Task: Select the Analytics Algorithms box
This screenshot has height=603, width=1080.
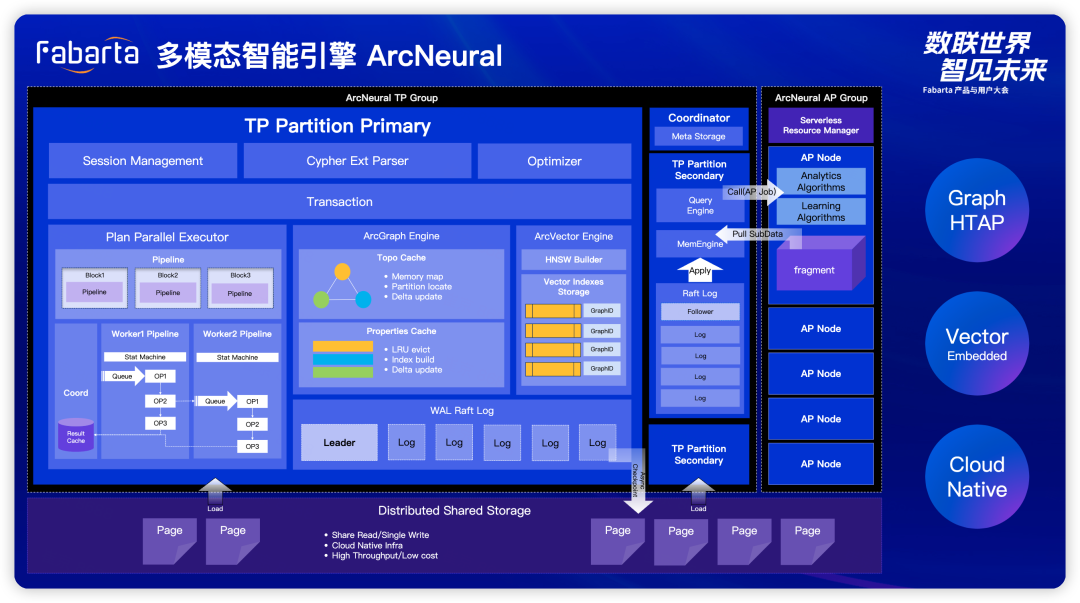Action: 821,181
